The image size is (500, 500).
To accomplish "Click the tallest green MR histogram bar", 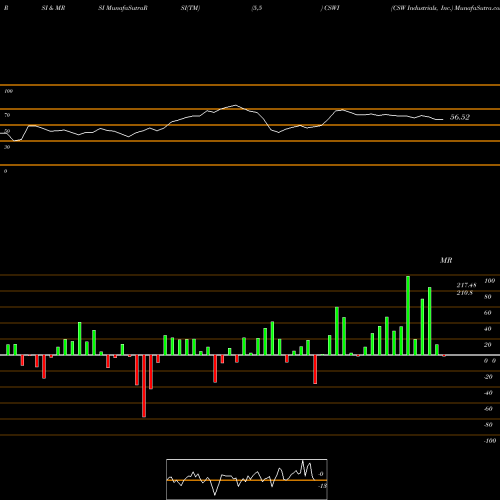I will (x=408, y=315).
